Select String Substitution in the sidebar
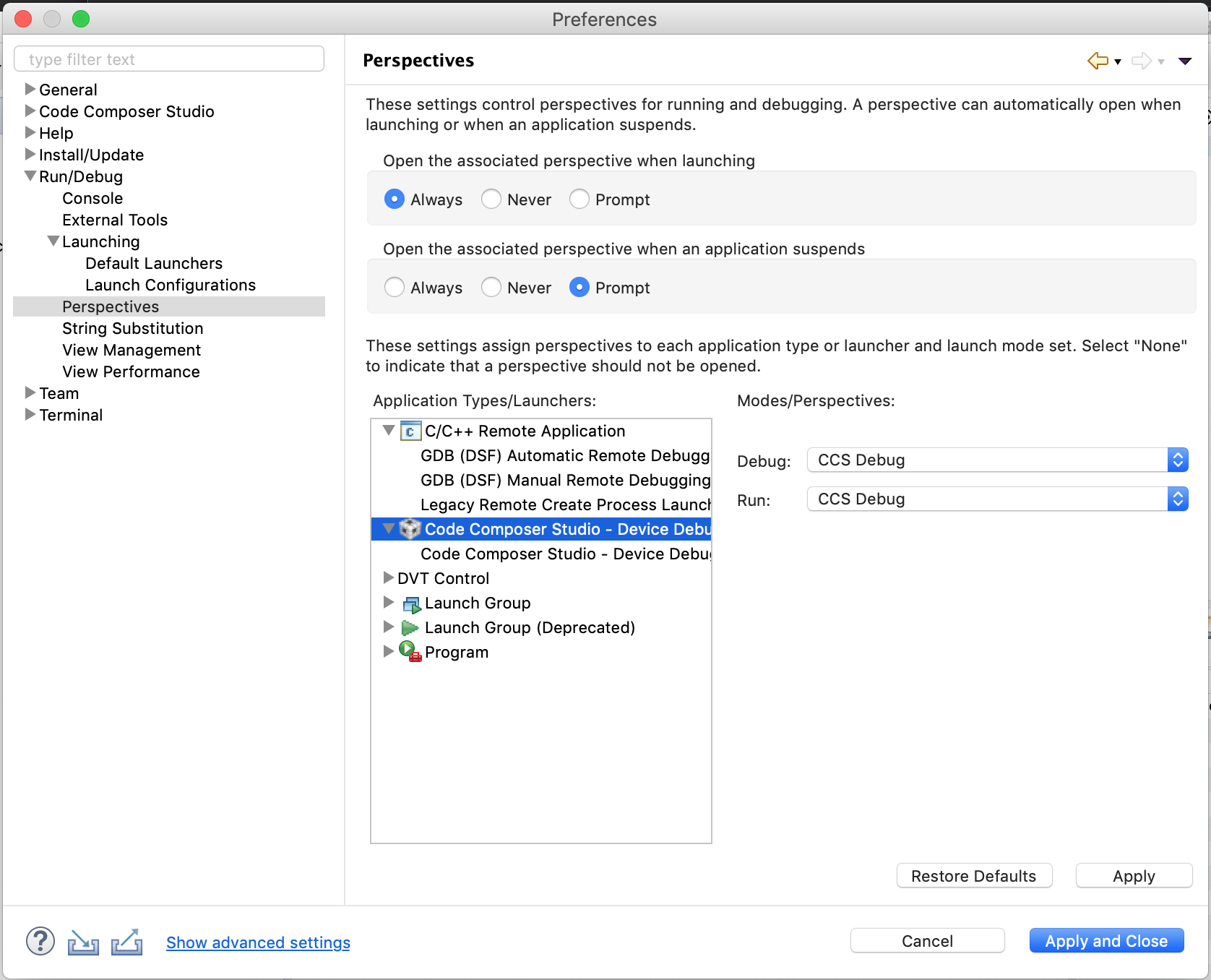 [132, 329]
